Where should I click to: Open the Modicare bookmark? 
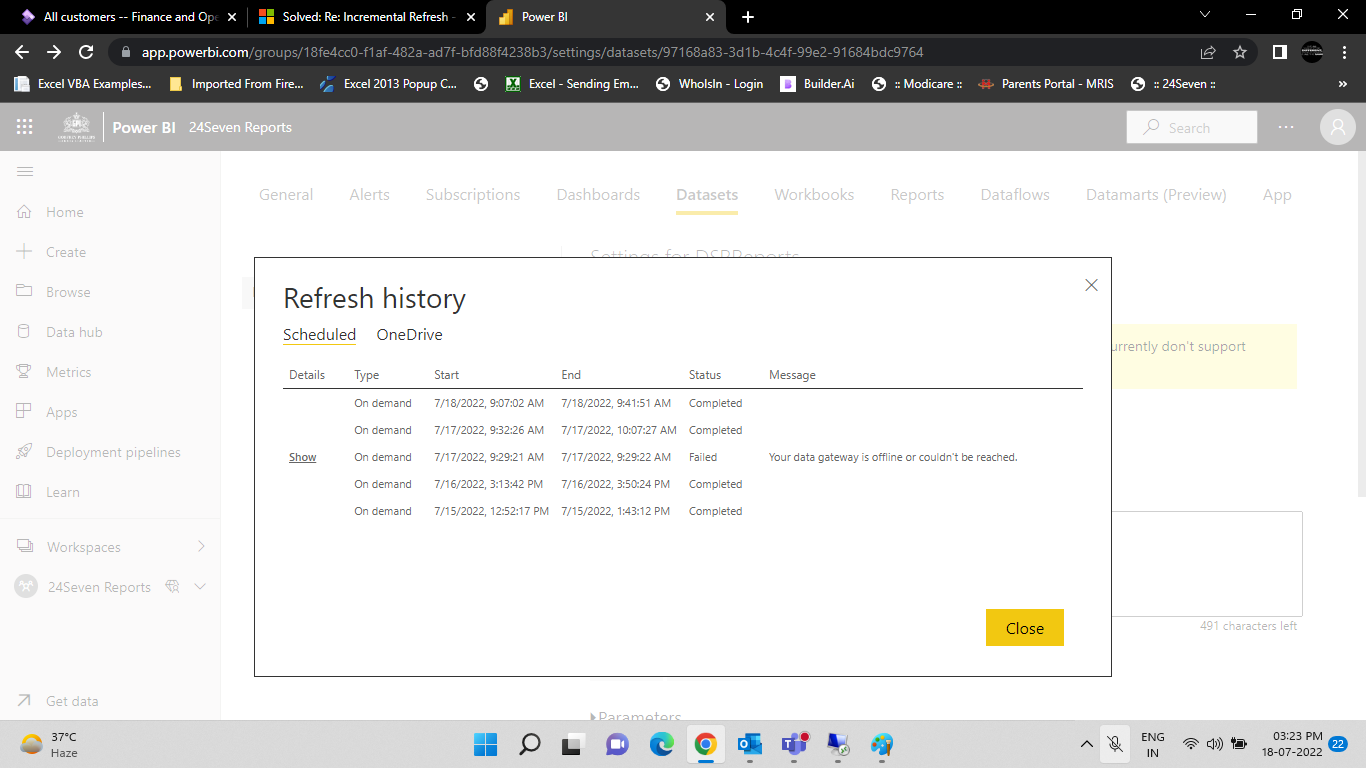click(x=917, y=84)
